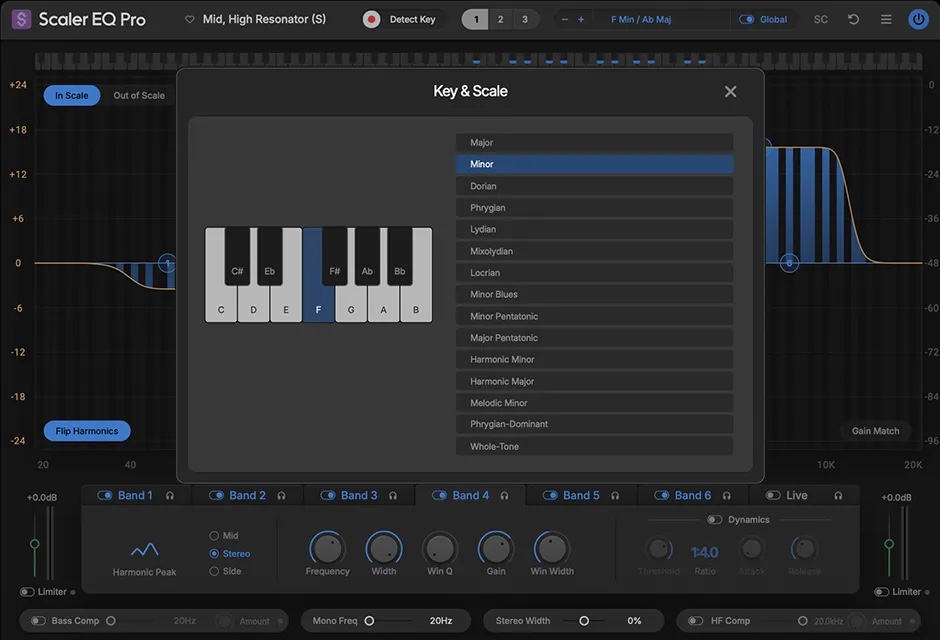Enable the left Limiter switch

click(27, 592)
